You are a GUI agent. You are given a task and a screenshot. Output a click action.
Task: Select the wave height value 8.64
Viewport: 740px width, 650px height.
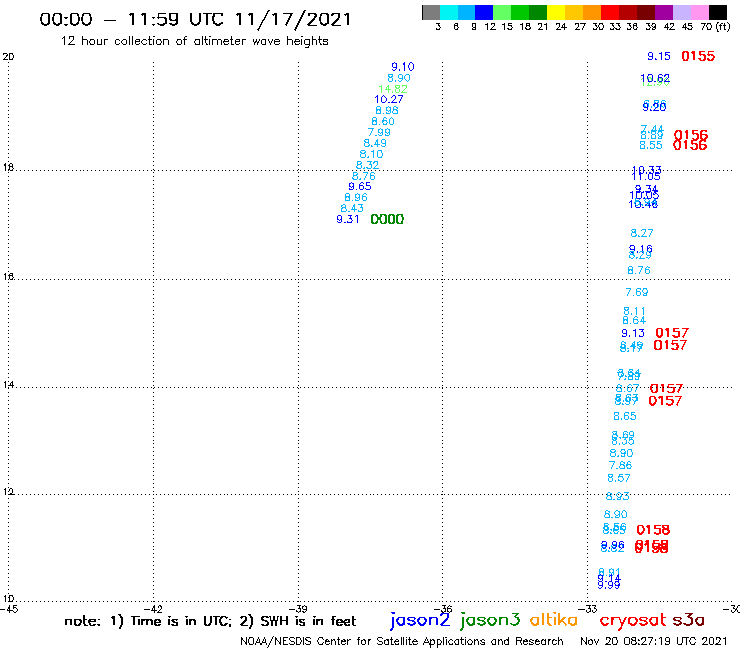(634, 321)
